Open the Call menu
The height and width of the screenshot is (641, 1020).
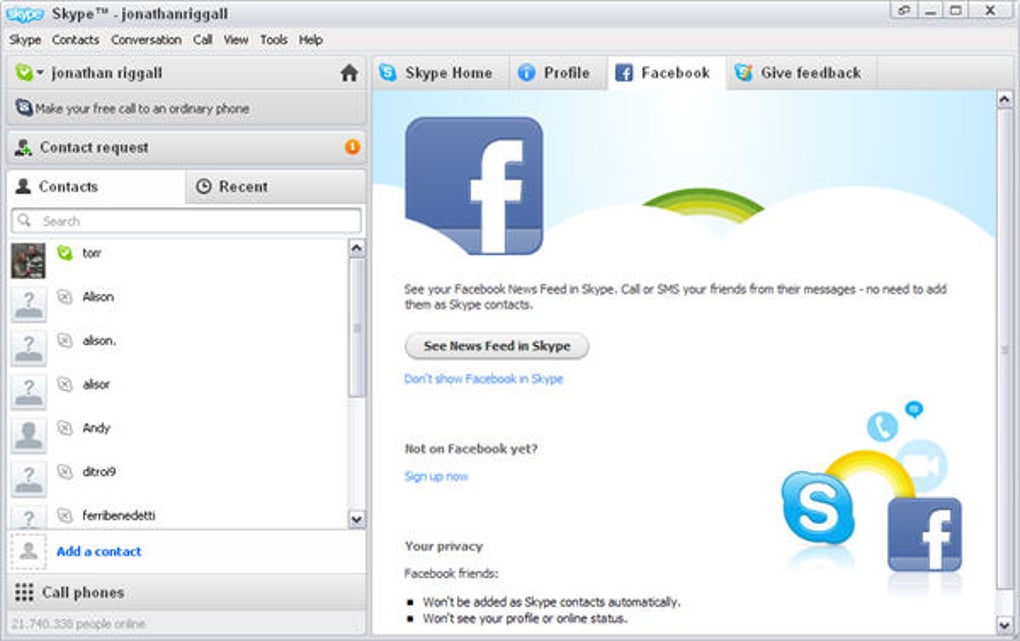pyautogui.click(x=203, y=40)
